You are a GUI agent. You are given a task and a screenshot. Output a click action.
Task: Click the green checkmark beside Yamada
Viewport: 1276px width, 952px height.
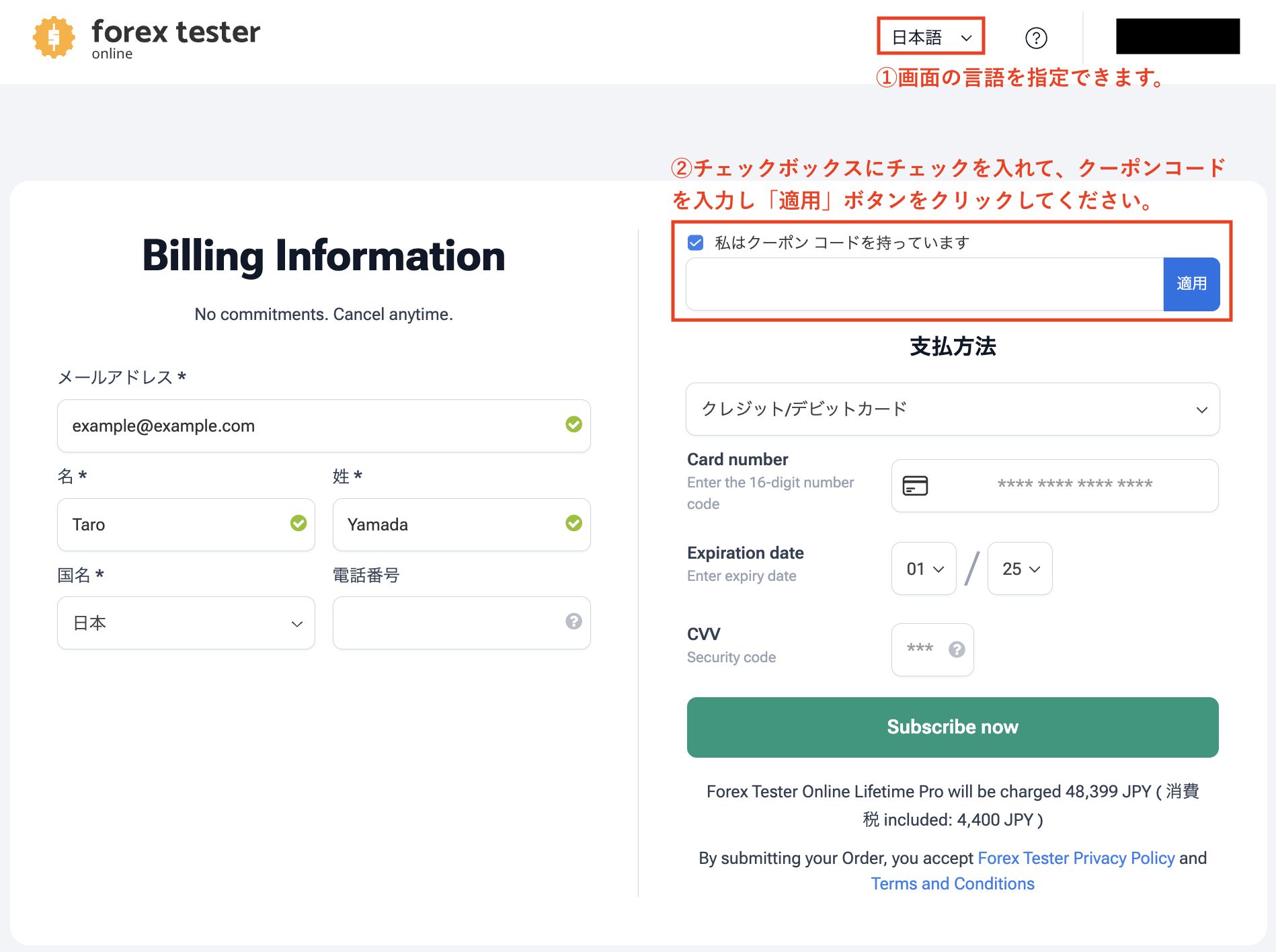point(573,523)
